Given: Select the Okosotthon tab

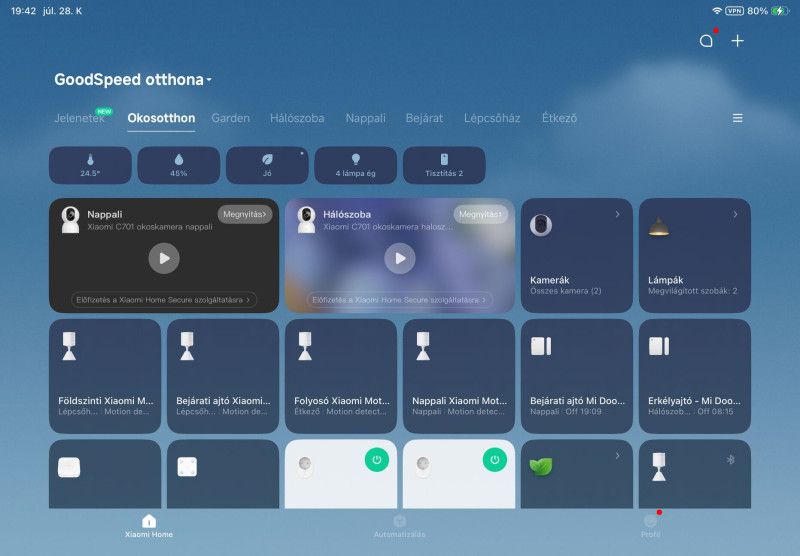Looking at the screenshot, I should 161,118.
